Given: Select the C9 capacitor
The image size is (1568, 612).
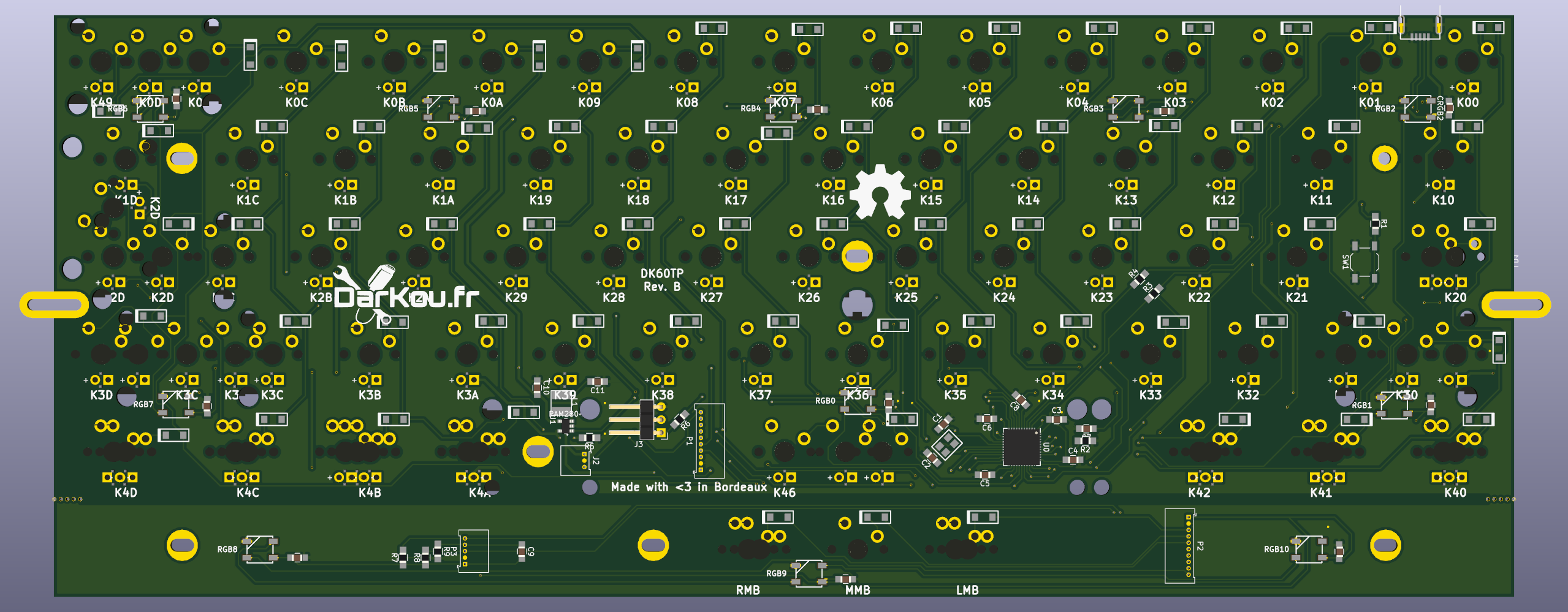Looking at the screenshot, I should tap(522, 551).
